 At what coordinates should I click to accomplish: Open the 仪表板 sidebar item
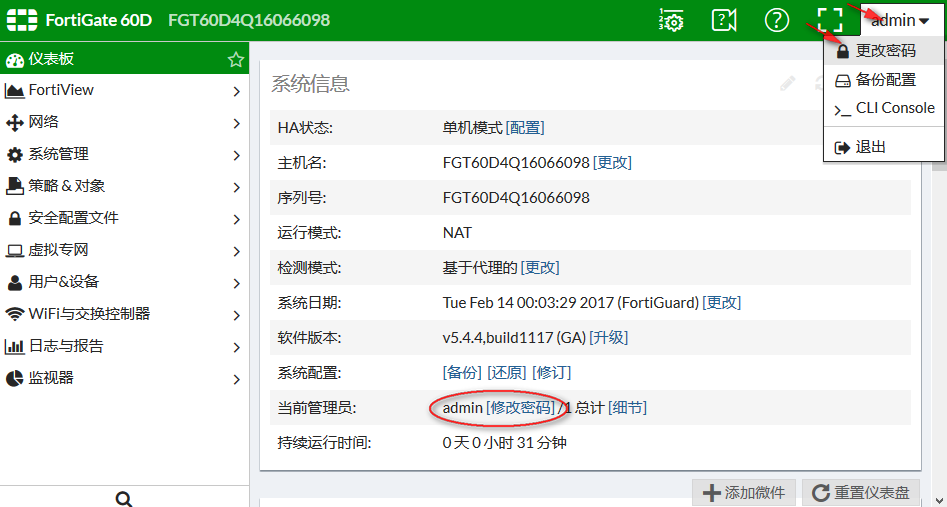pyautogui.click(x=124, y=59)
